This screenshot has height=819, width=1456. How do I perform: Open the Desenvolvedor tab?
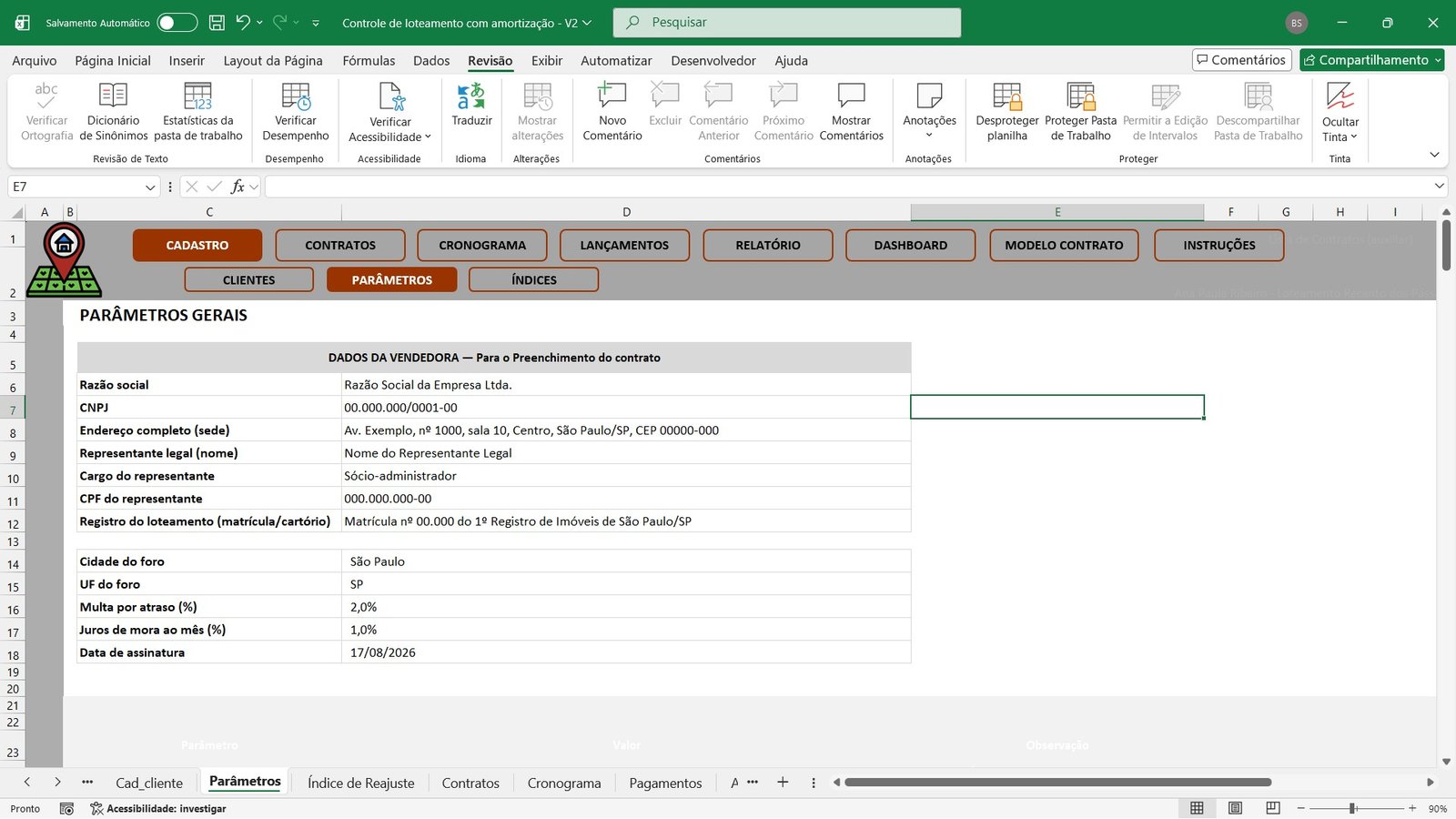(x=713, y=60)
